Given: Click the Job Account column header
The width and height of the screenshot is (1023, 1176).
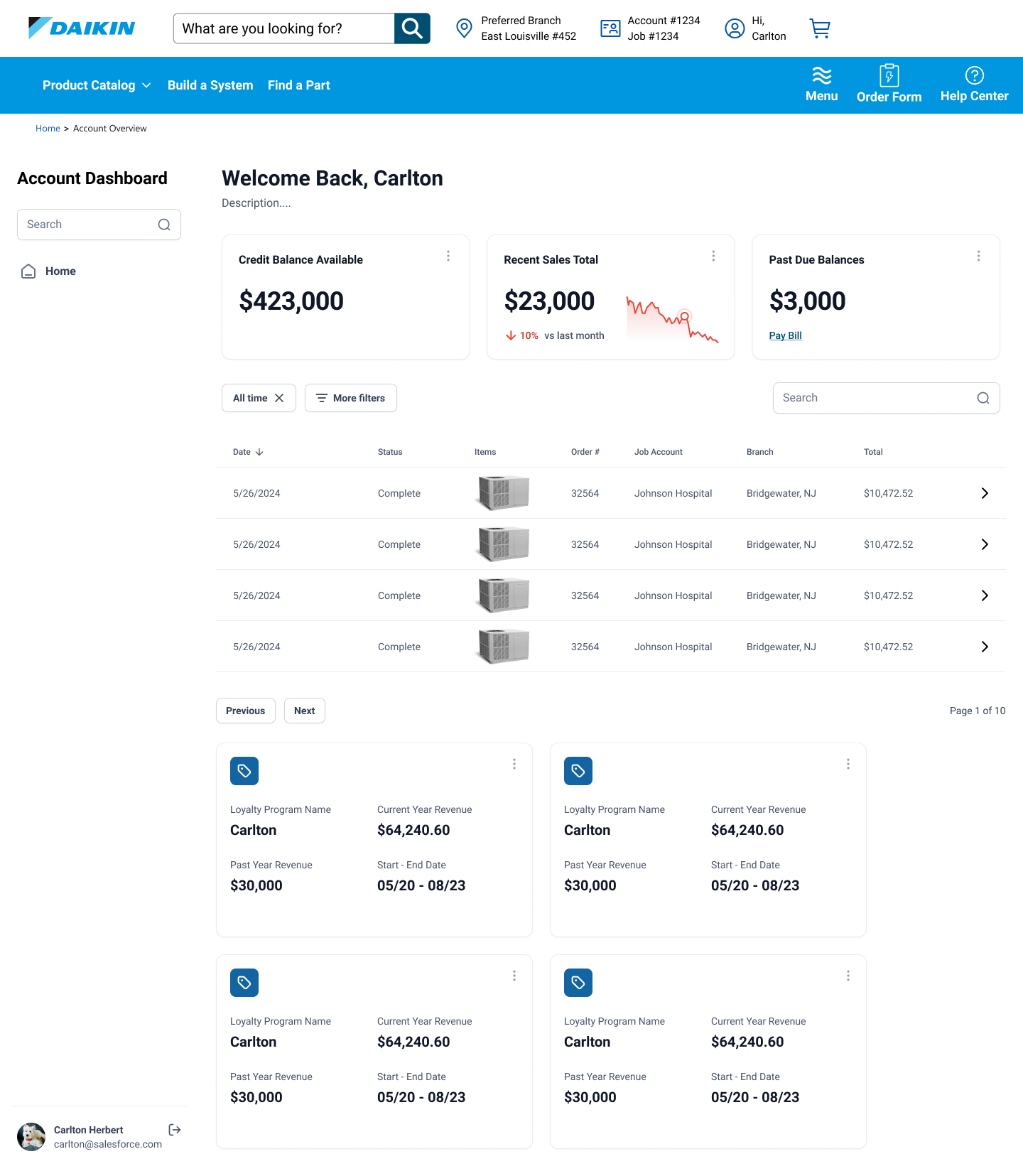Looking at the screenshot, I should (659, 452).
